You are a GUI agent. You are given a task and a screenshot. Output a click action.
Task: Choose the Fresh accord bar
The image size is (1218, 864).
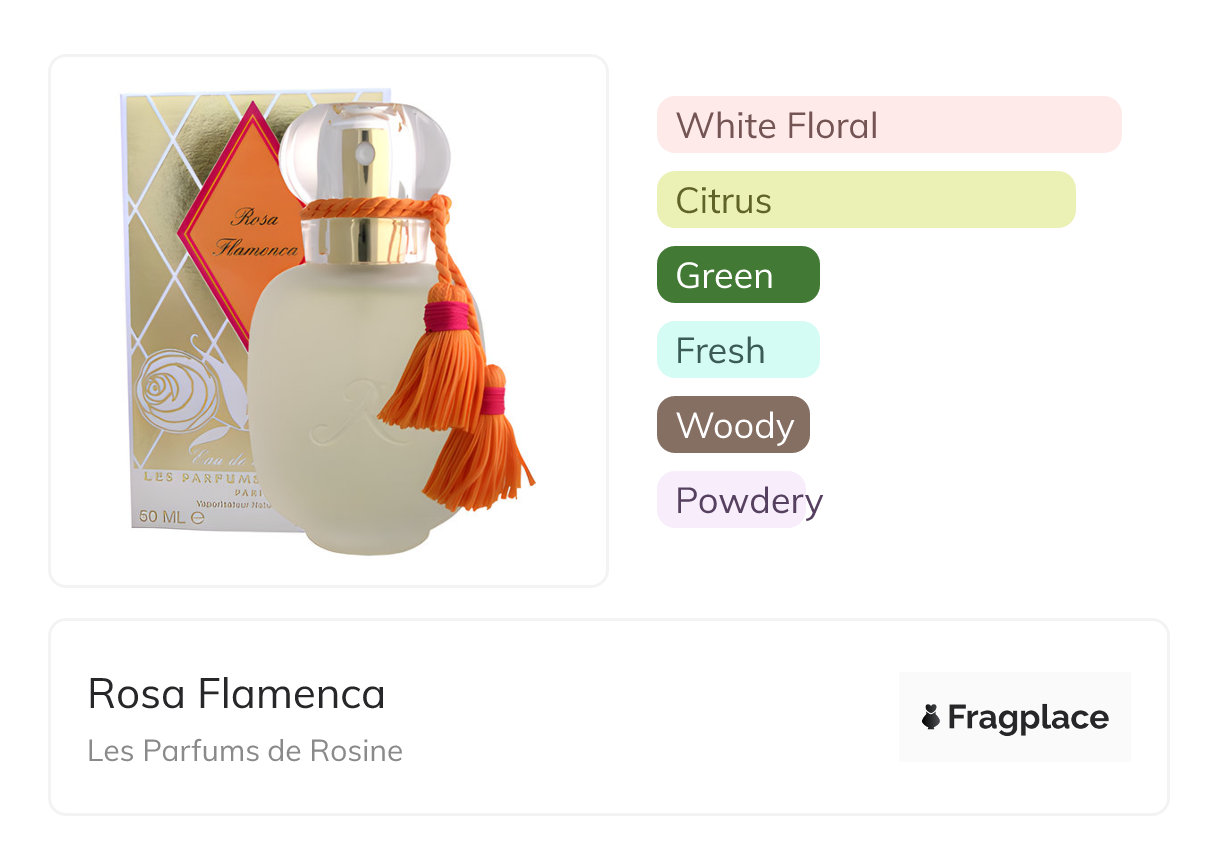[737, 350]
